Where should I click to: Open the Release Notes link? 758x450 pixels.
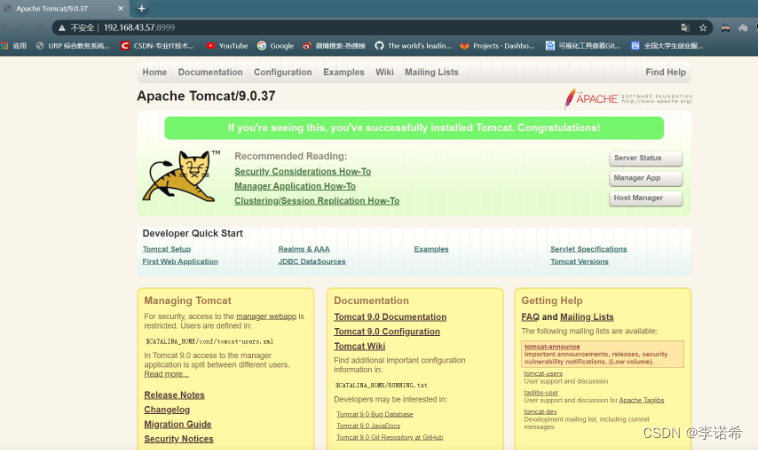[x=174, y=395]
